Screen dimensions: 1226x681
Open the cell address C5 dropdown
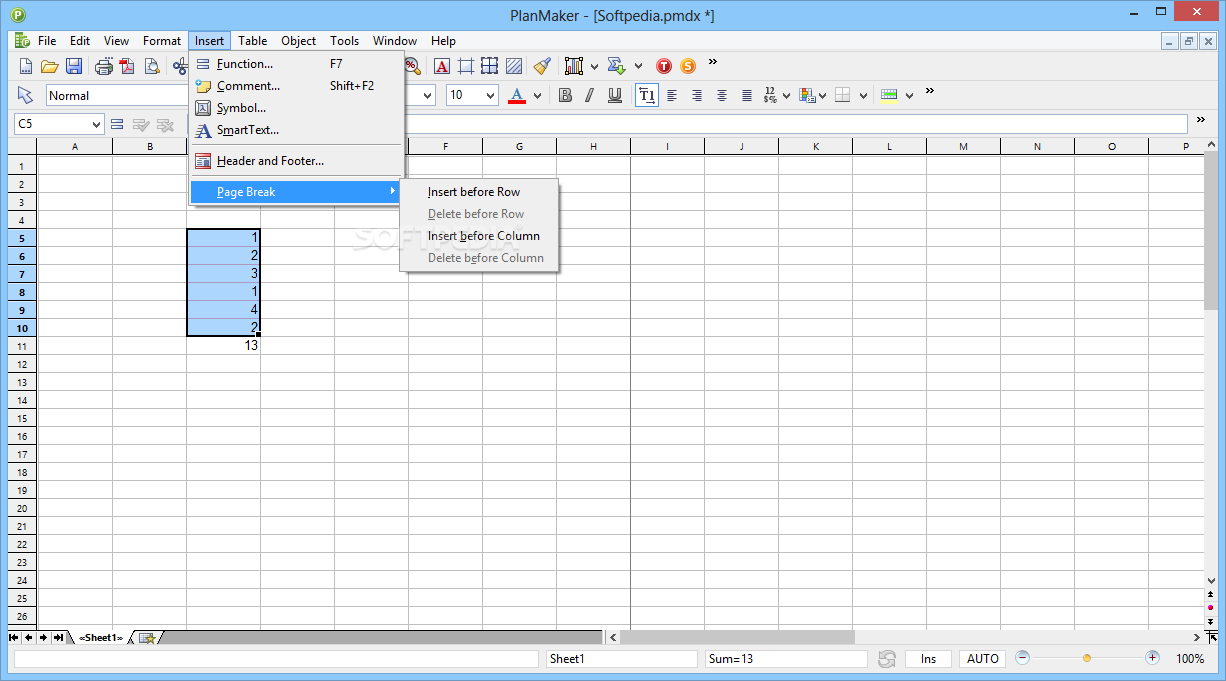pos(97,124)
